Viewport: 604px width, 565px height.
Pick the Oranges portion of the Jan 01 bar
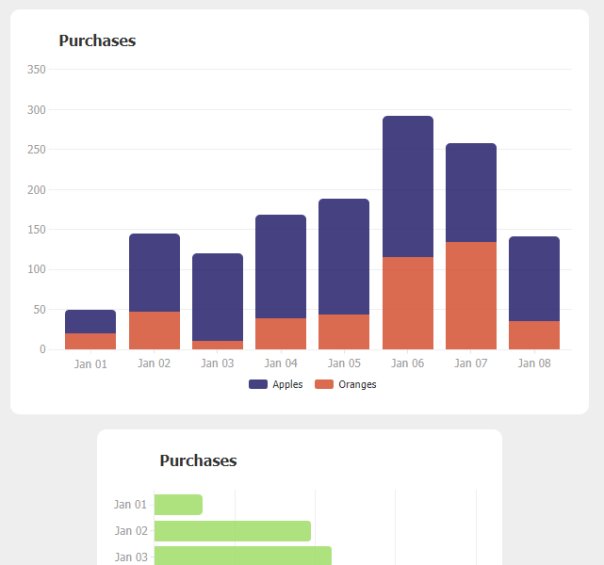click(91, 341)
